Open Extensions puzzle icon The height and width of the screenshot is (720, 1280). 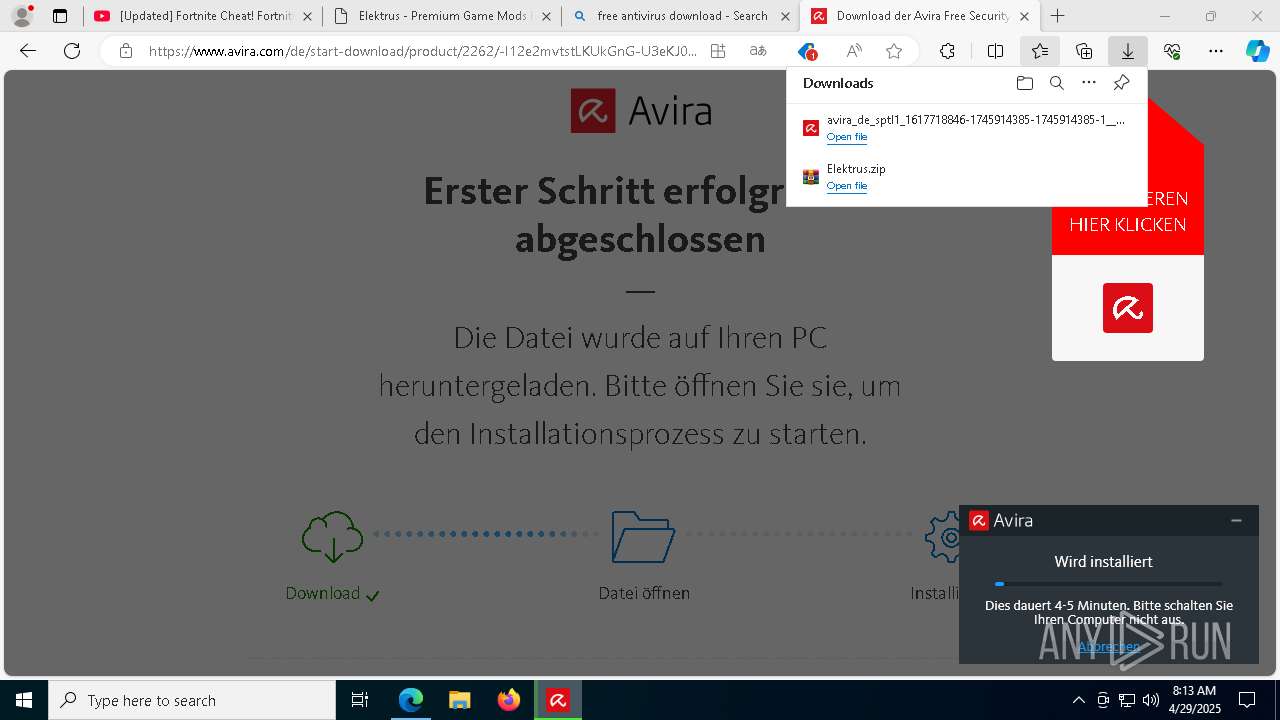point(947,51)
